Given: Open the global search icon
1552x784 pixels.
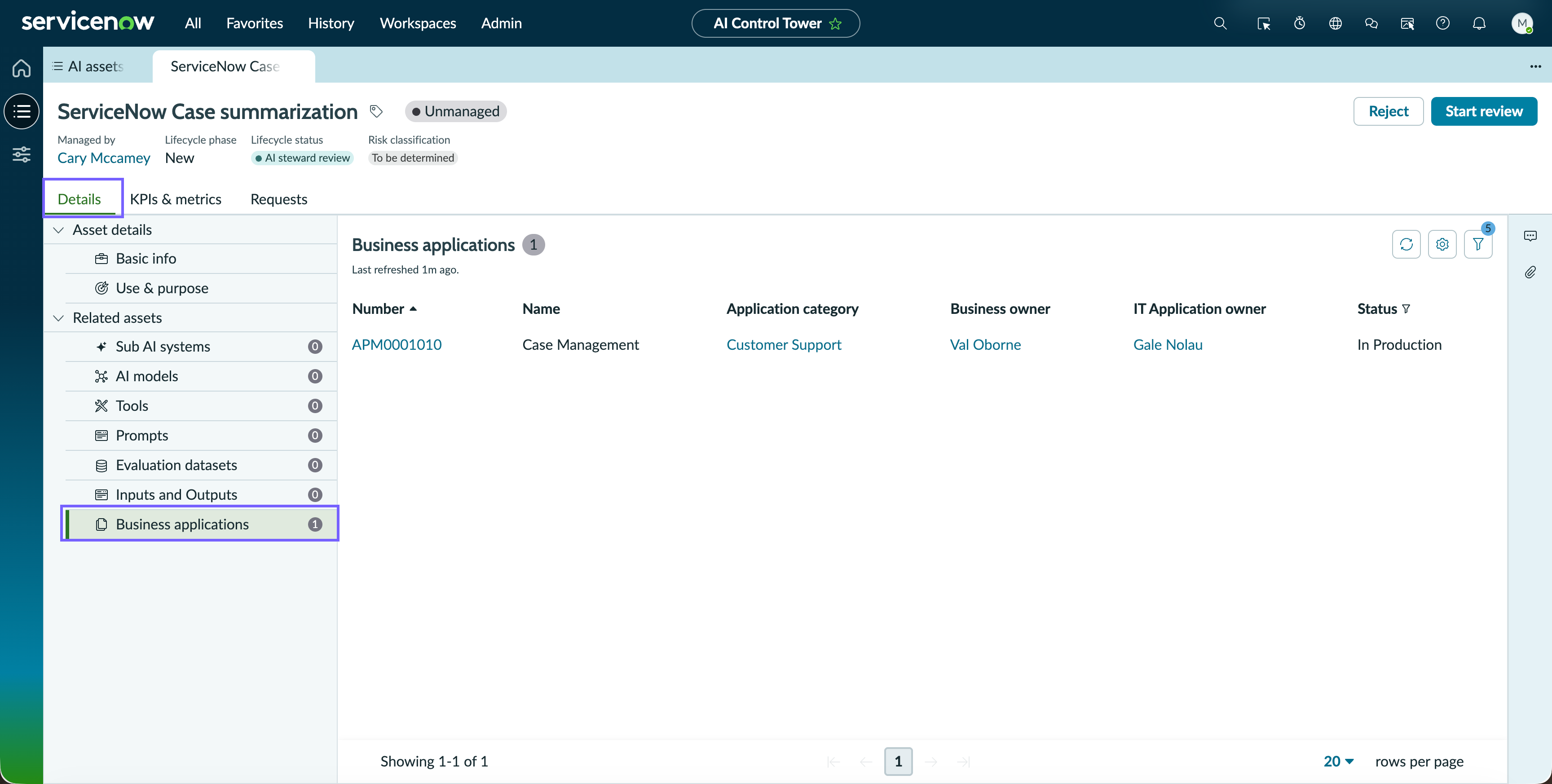Looking at the screenshot, I should tap(1220, 23).
